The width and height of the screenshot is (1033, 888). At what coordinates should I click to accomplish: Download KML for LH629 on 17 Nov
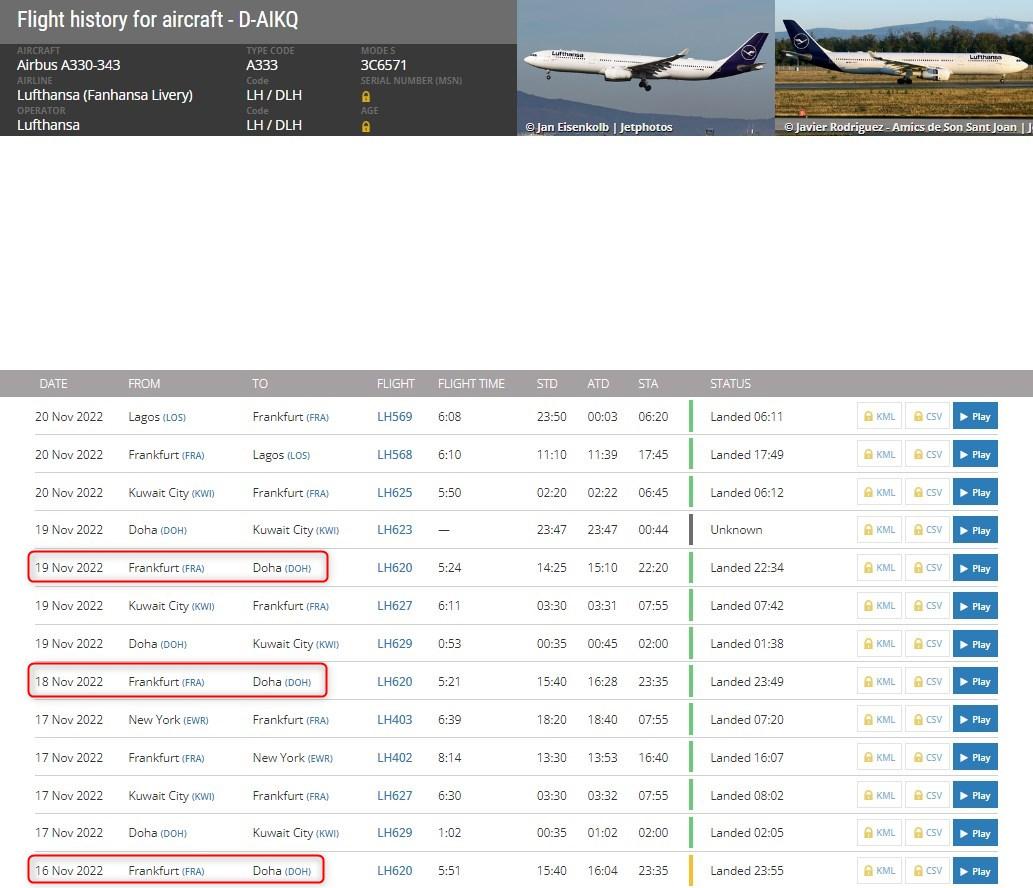pos(879,833)
